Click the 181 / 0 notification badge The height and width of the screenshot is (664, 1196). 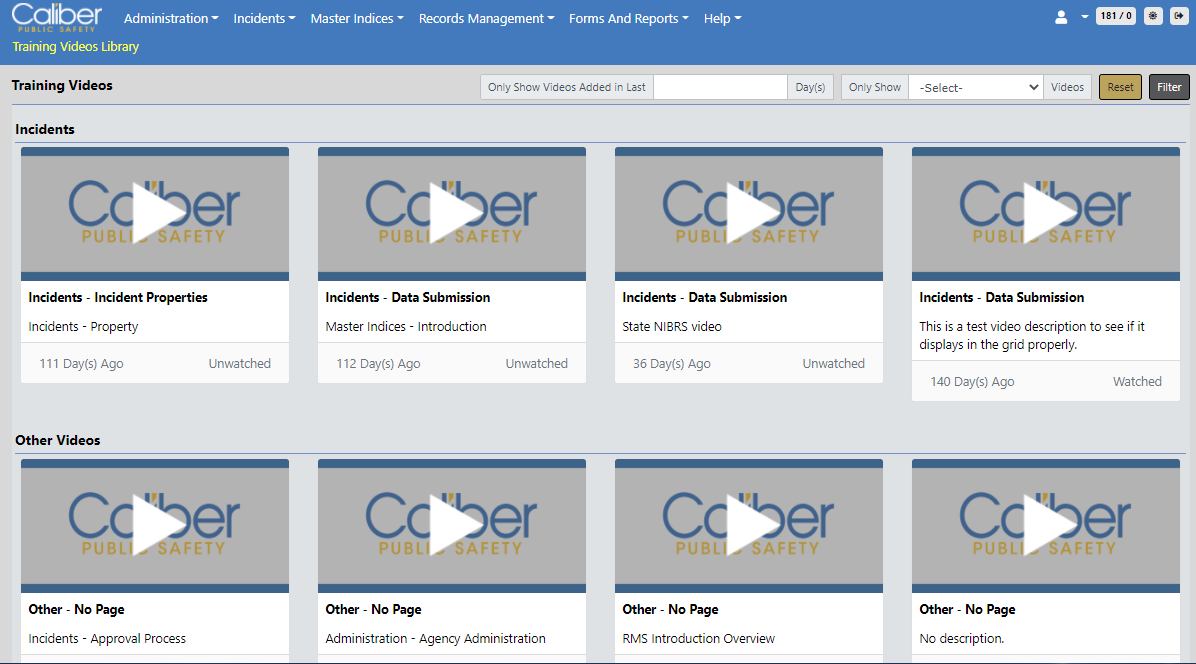tap(1115, 16)
